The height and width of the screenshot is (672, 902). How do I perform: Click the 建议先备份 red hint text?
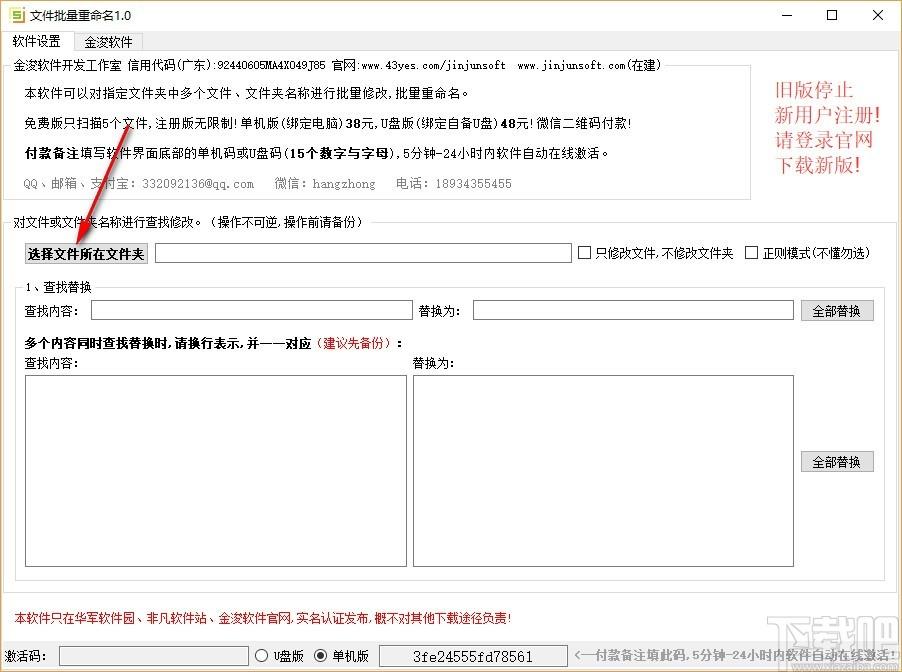click(353, 343)
